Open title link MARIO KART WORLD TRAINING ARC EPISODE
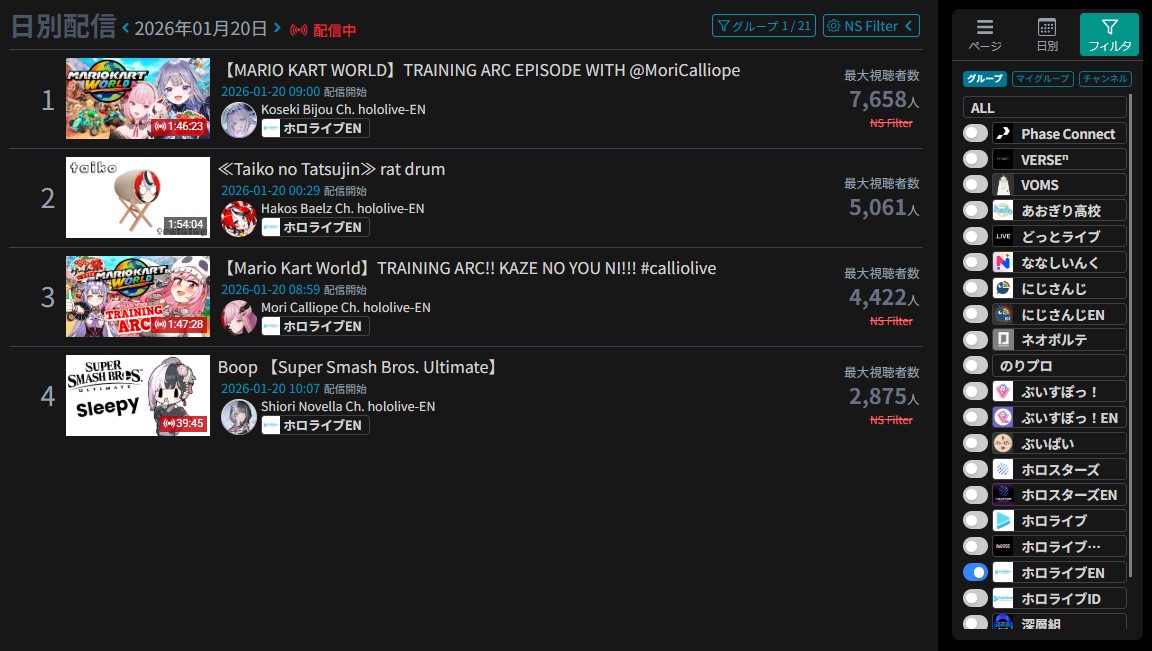This screenshot has width=1152, height=651. tap(480, 71)
